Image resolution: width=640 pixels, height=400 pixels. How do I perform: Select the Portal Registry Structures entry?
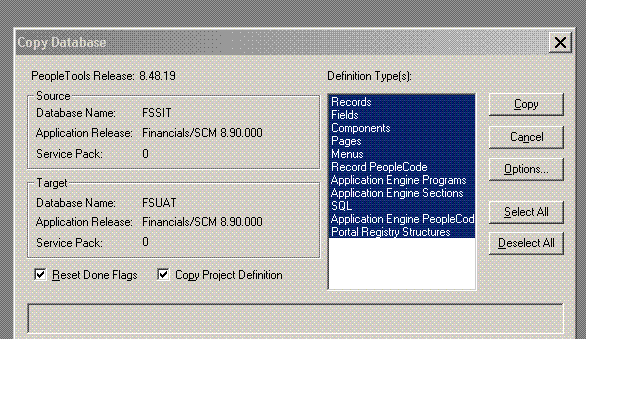[402, 232]
